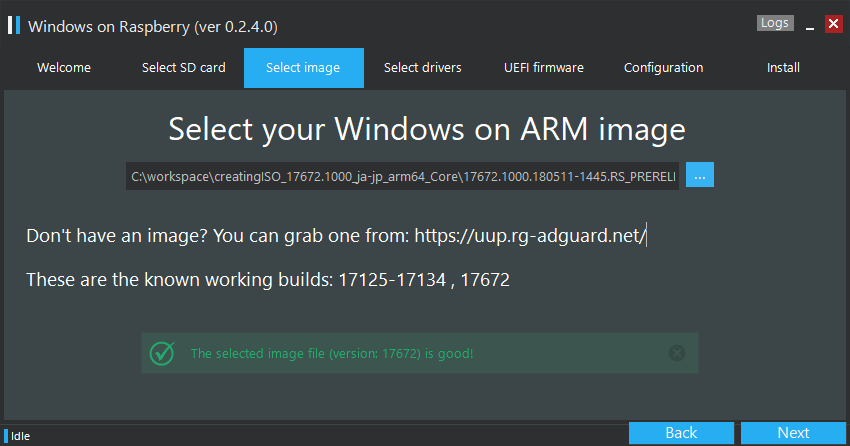Click the Select image tab

[304, 68]
